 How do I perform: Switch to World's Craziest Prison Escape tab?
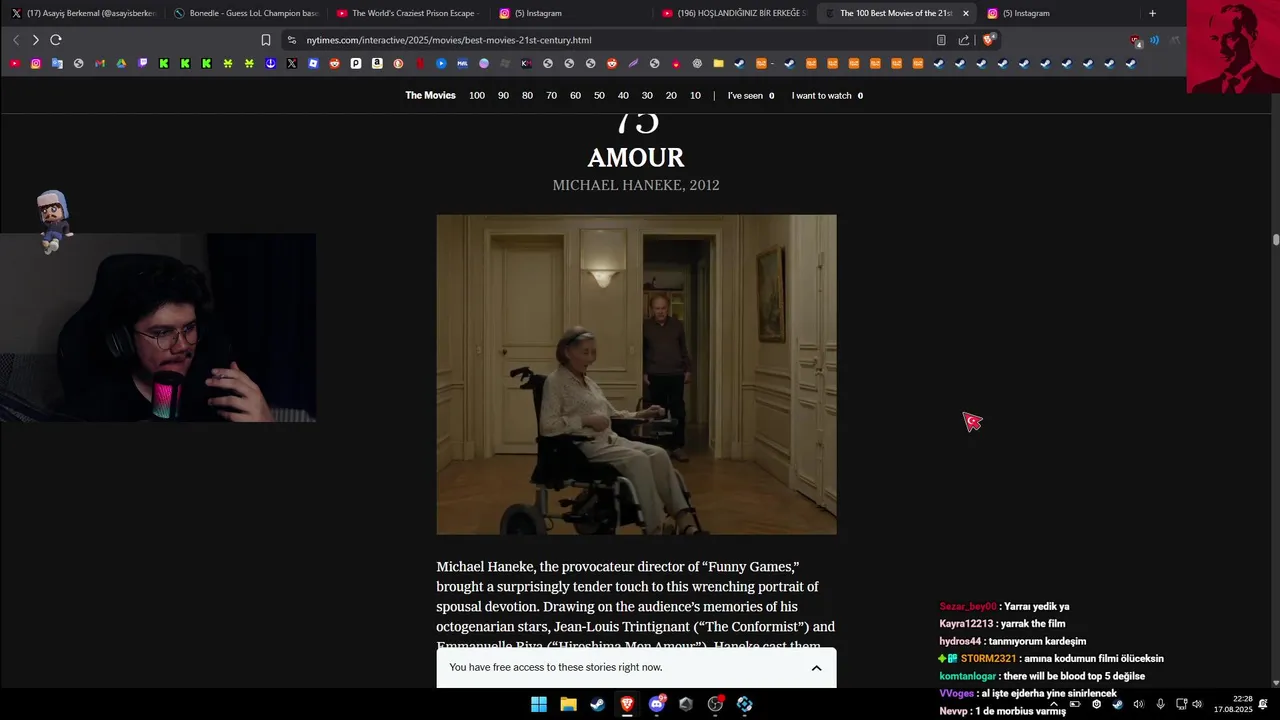409,13
